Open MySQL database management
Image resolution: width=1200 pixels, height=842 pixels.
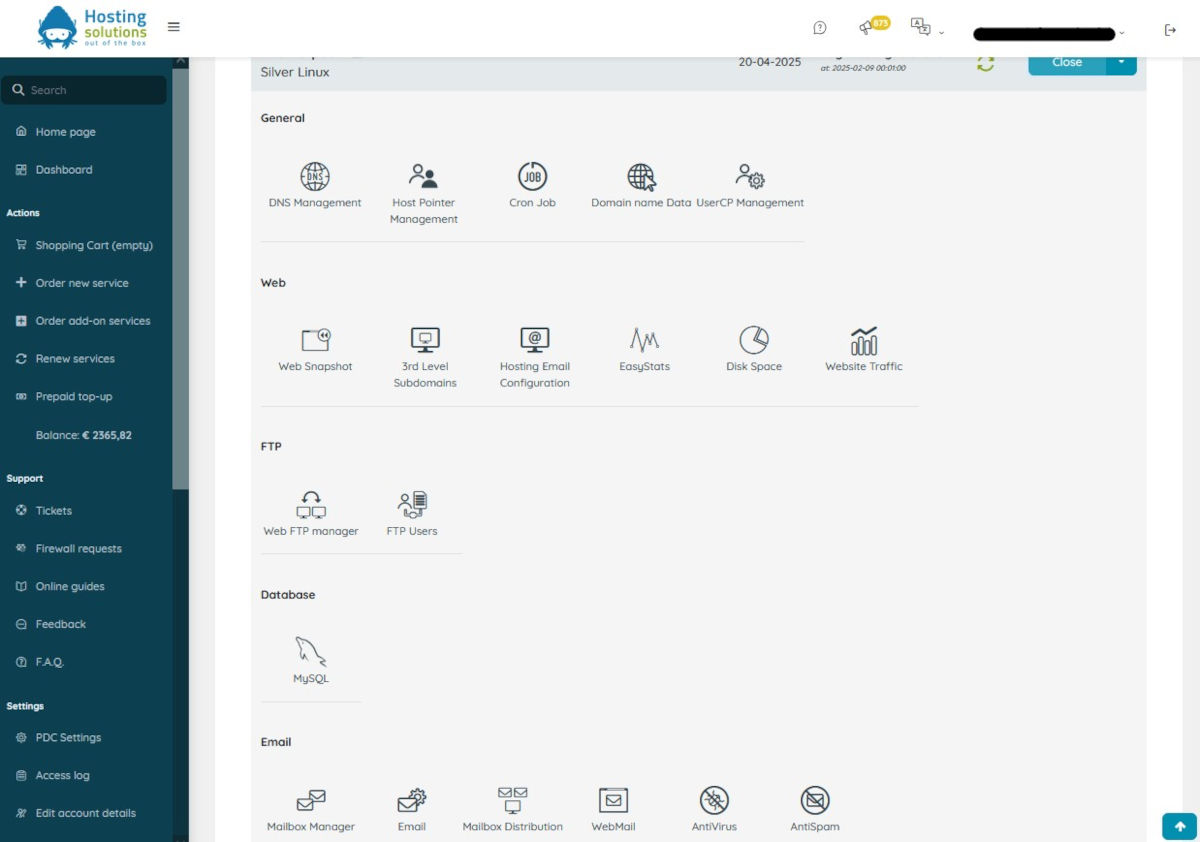[x=310, y=654]
